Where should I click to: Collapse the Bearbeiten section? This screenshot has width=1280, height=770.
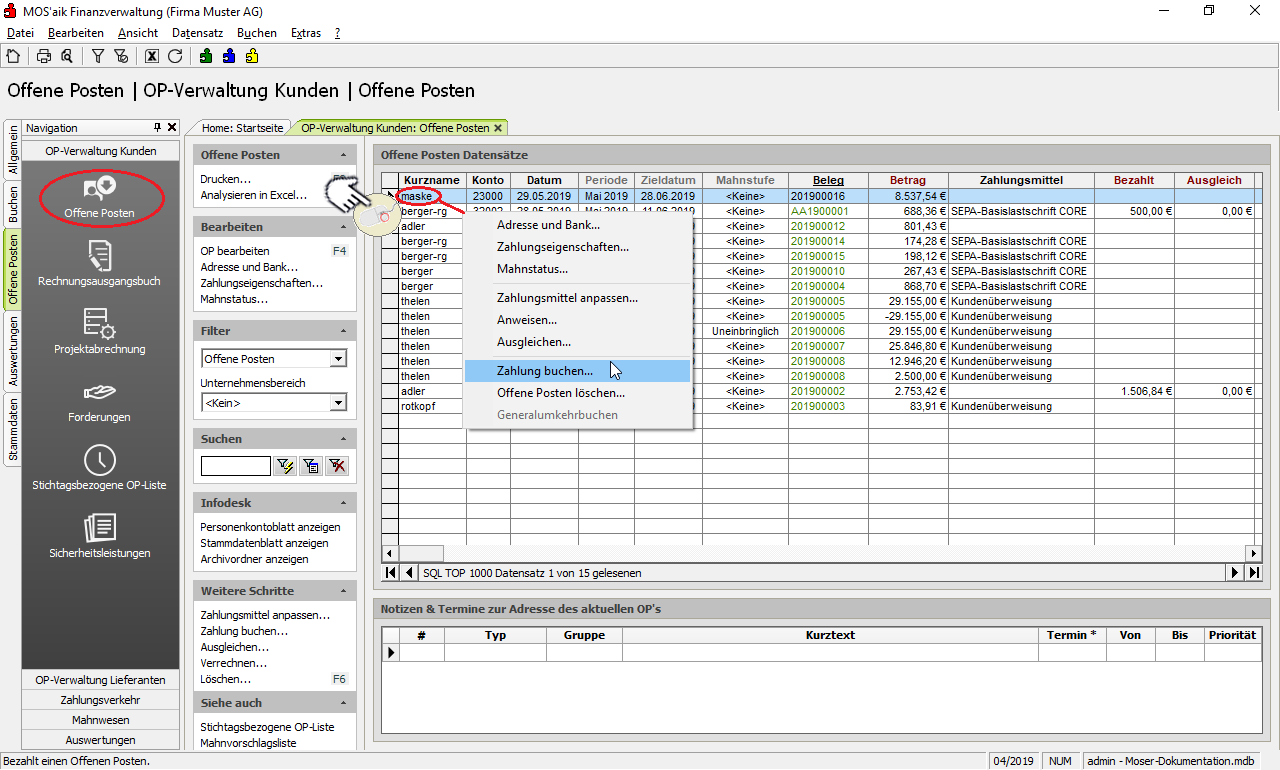(343, 227)
